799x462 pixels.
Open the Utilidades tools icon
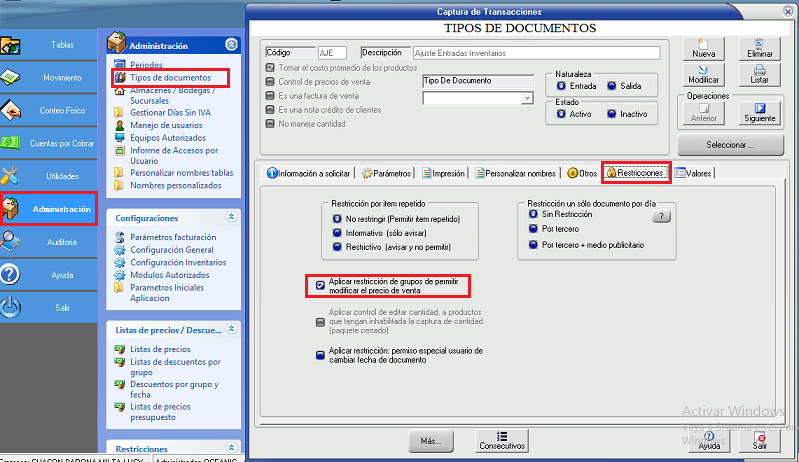13,176
